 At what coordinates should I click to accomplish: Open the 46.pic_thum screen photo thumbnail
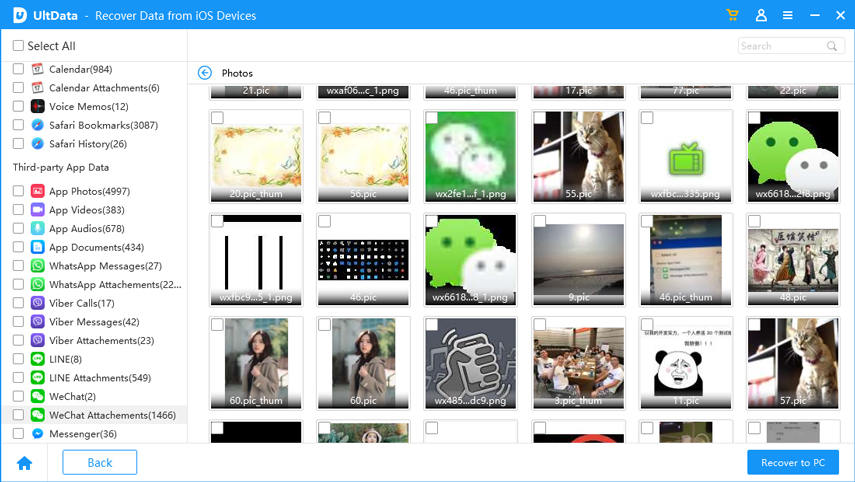pyautogui.click(x=686, y=260)
